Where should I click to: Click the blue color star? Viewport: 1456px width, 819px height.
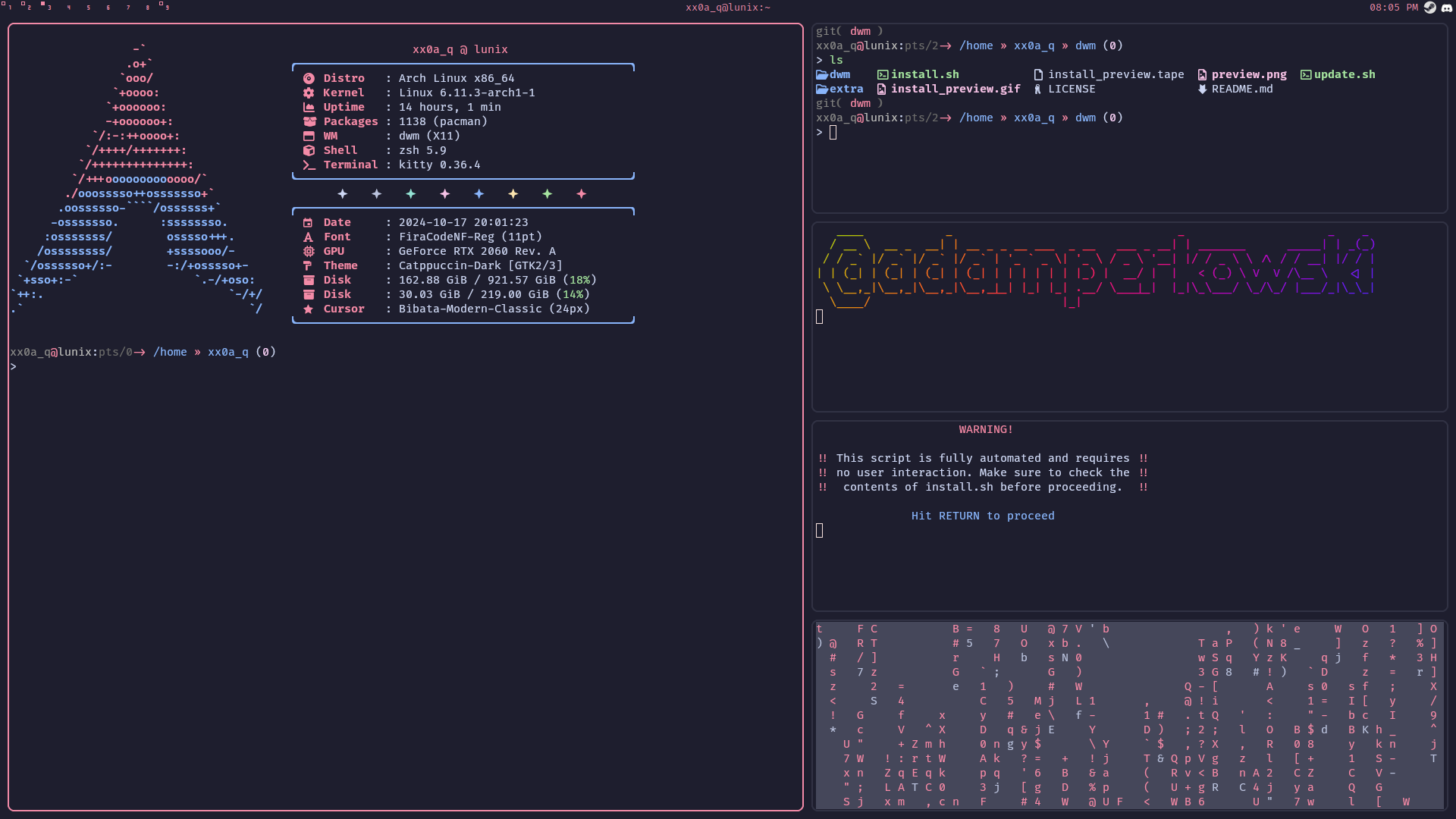click(479, 194)
